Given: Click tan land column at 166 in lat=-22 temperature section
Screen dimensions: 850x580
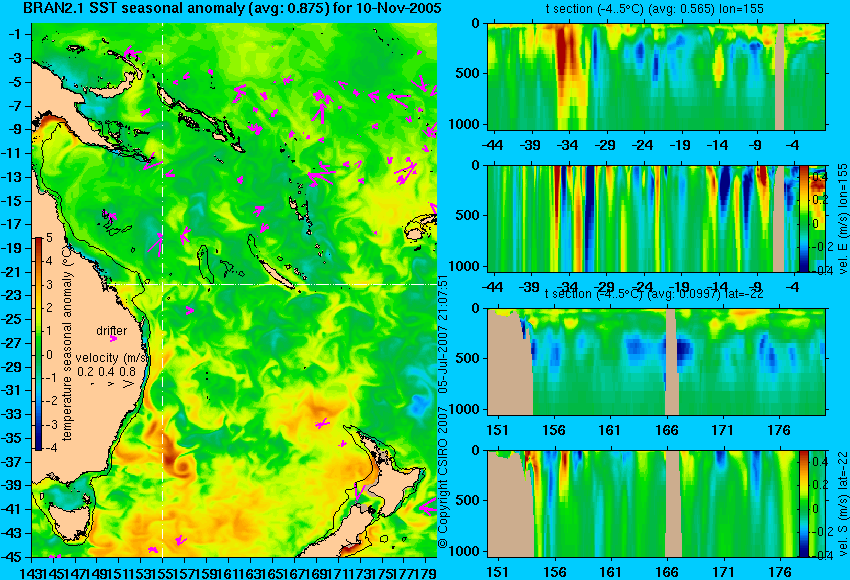Looking at the screenshot, I should [671, 362].
